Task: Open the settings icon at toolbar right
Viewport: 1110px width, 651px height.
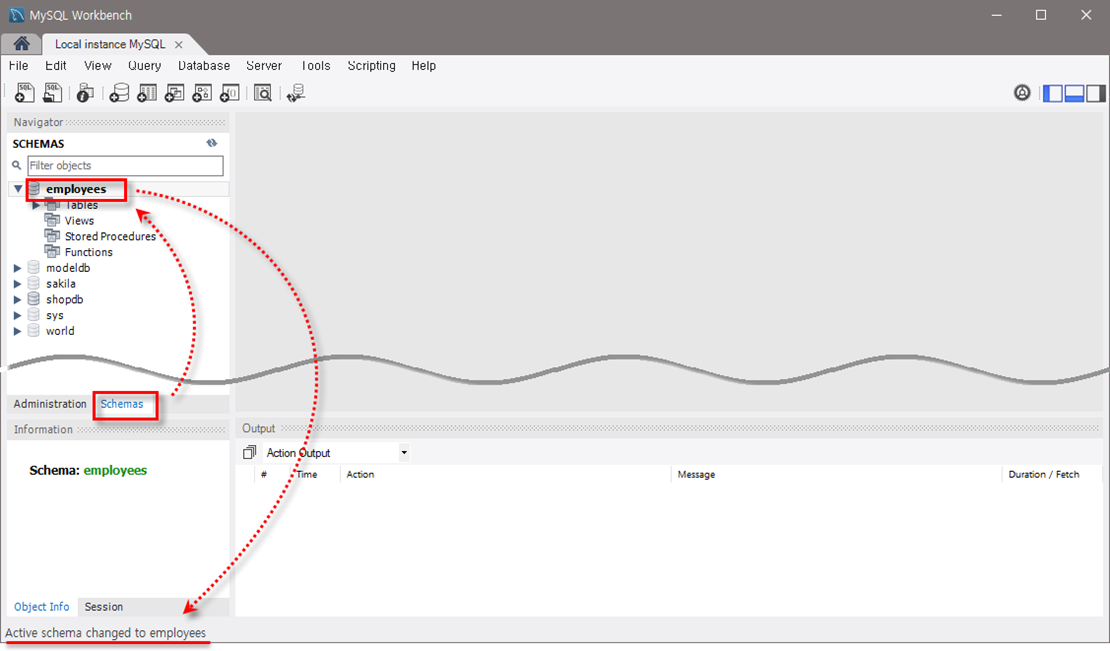Action: 1022,93
